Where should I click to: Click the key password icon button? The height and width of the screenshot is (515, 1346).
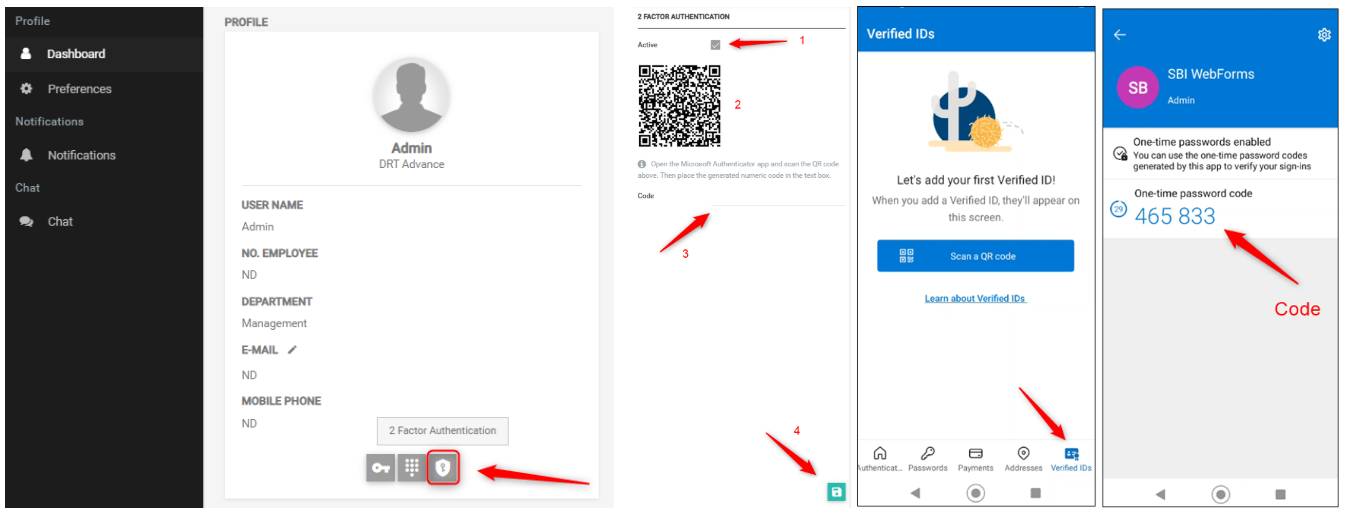pos(381,468)
